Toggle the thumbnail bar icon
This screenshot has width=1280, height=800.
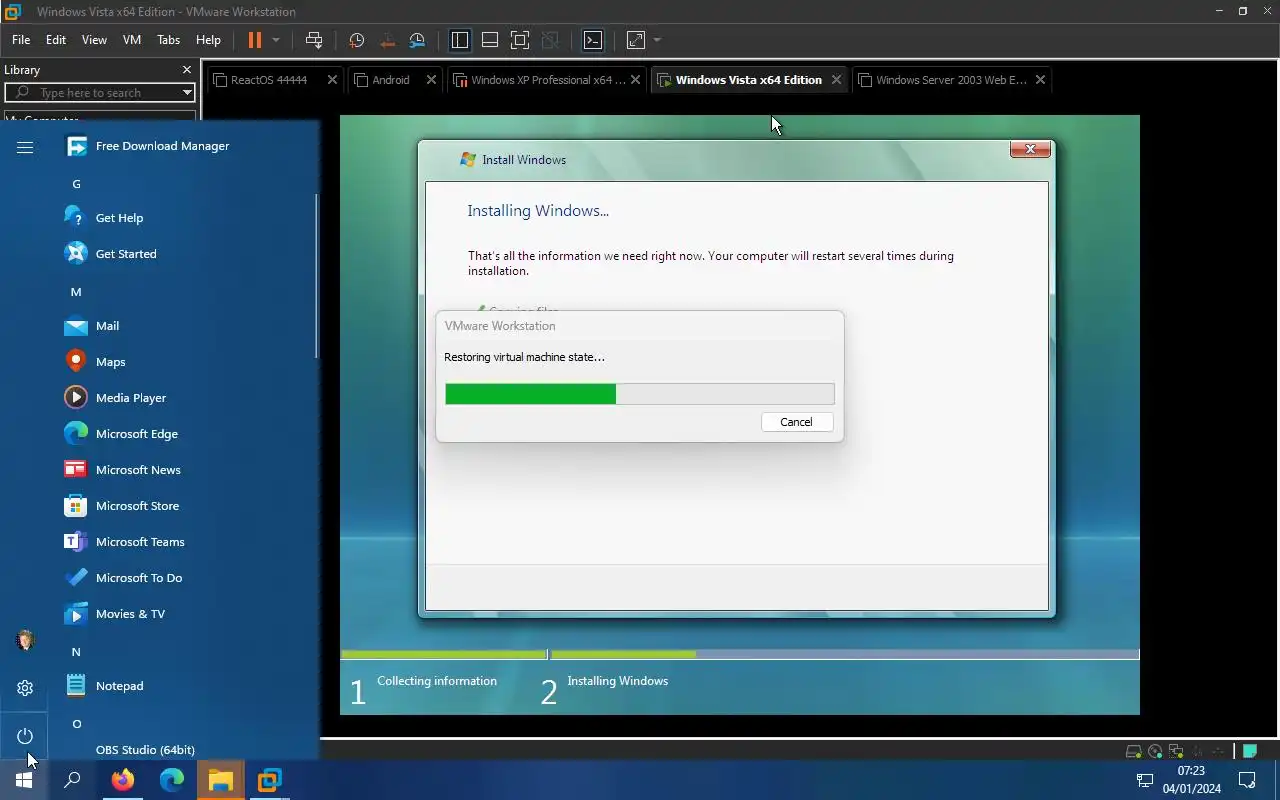490,40
